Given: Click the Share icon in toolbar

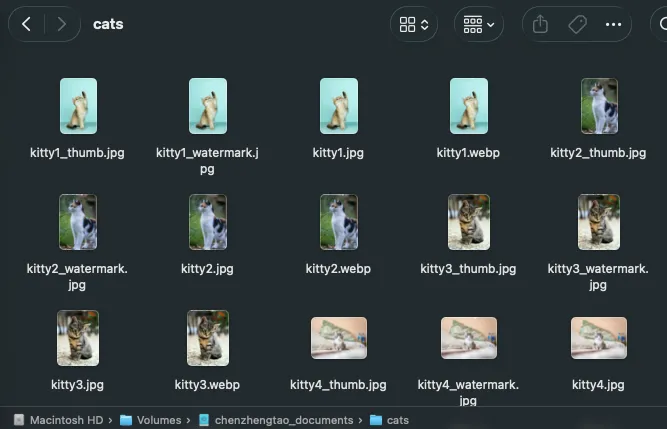Looking at the screenshot, I should coord(540,24).
